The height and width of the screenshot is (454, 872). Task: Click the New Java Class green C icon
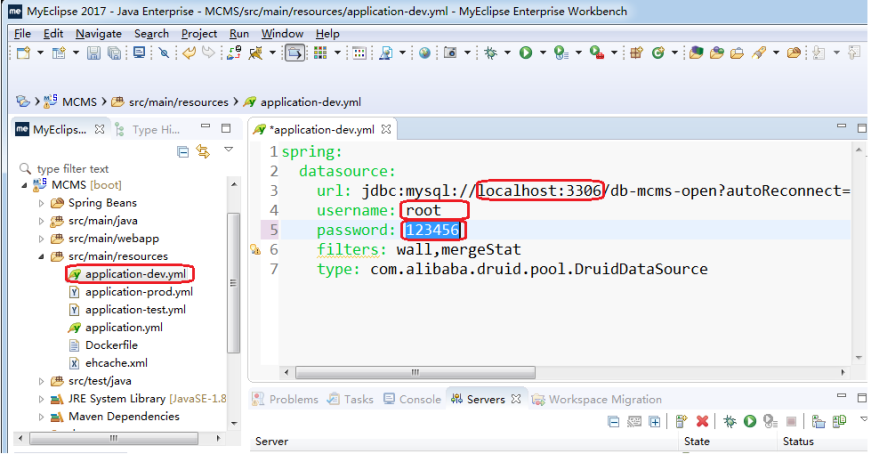click(658, 53)
